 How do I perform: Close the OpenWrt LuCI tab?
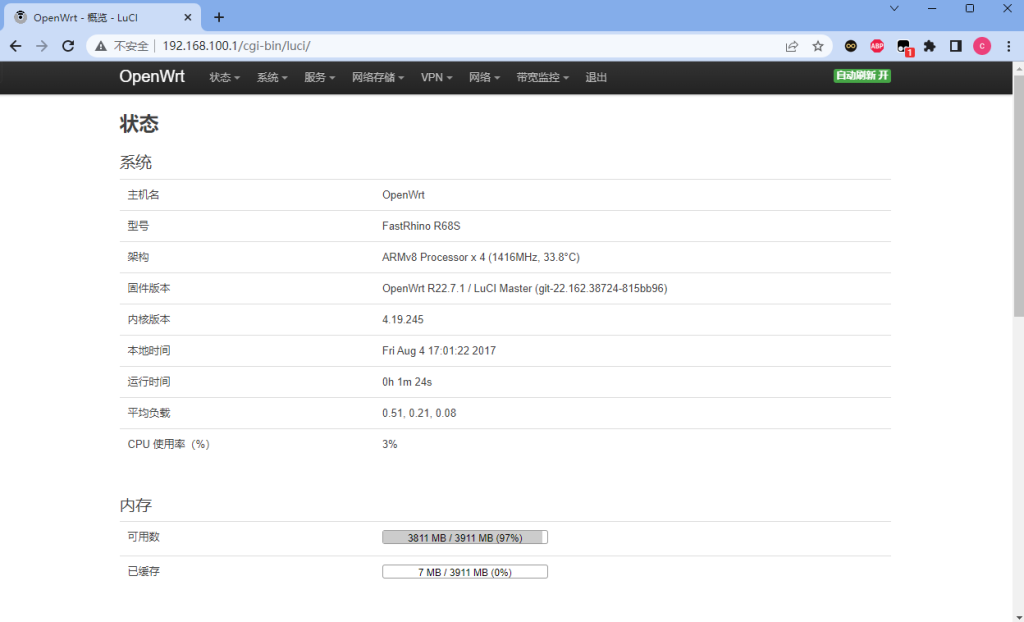pyautogui.click(x=187, y=18)
